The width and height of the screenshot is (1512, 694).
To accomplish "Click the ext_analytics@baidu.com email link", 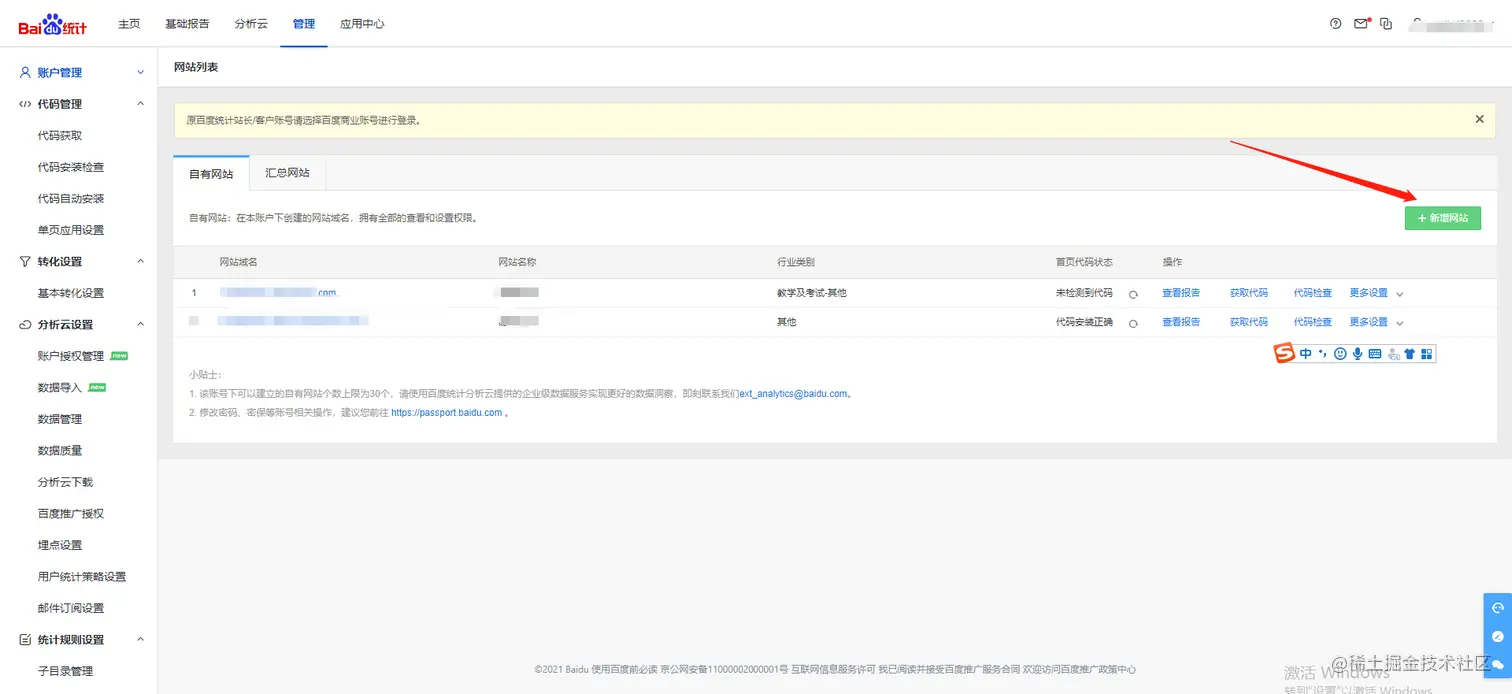I will (x=793, y=394).
